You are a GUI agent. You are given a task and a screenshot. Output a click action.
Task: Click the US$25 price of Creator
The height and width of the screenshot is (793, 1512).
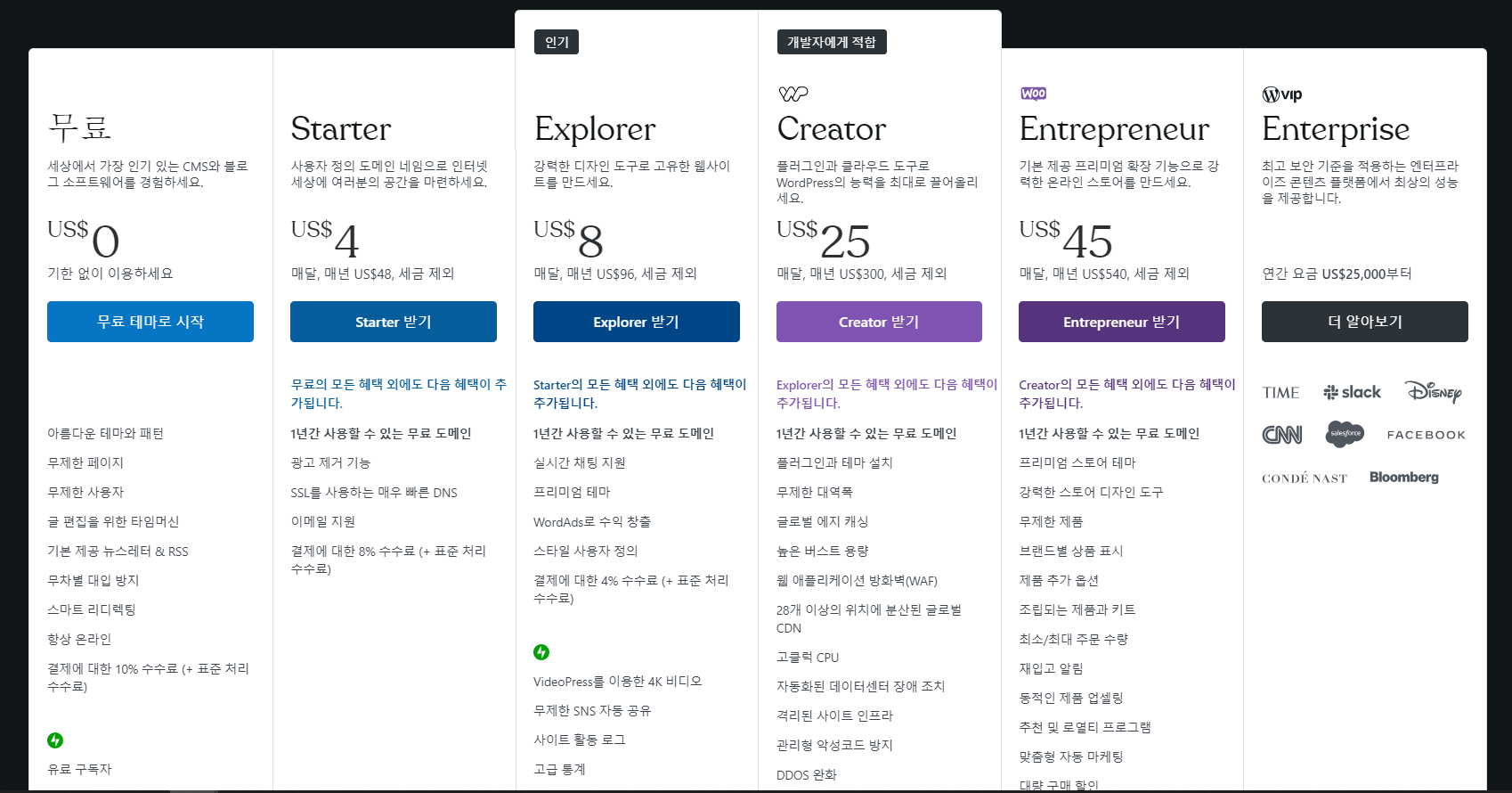[824, 239]
